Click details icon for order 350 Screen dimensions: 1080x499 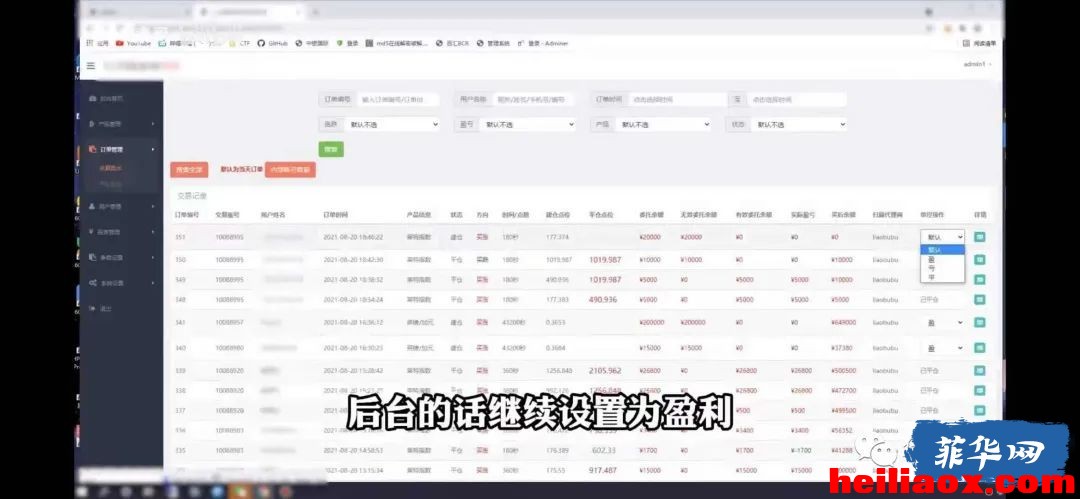point(979,260)
